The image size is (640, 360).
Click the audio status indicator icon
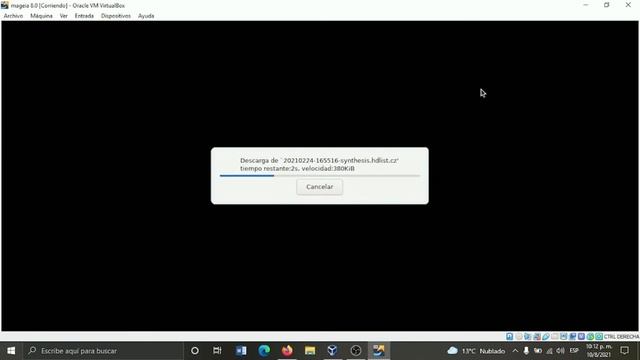tap(528, 336)
